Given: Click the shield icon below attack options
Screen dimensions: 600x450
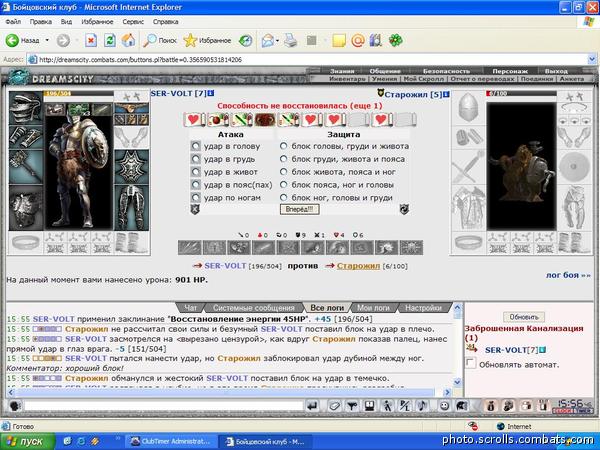Looking at the screenshot, I should (x=195, y=209).
